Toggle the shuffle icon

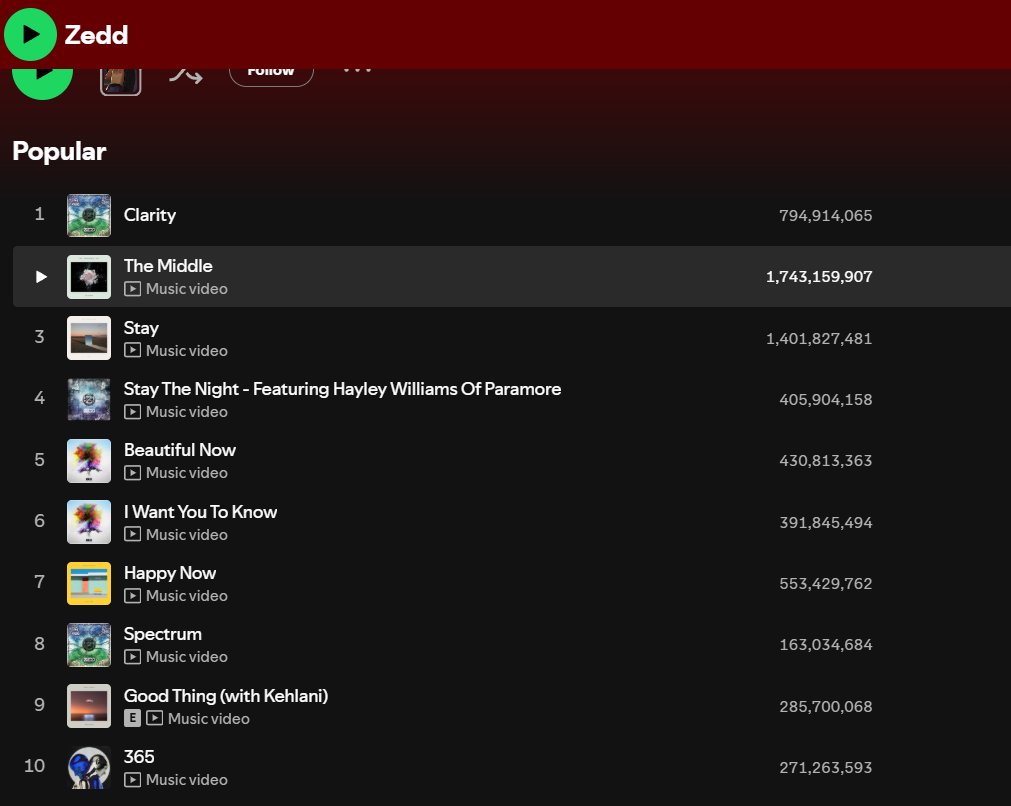coord(186,76)
